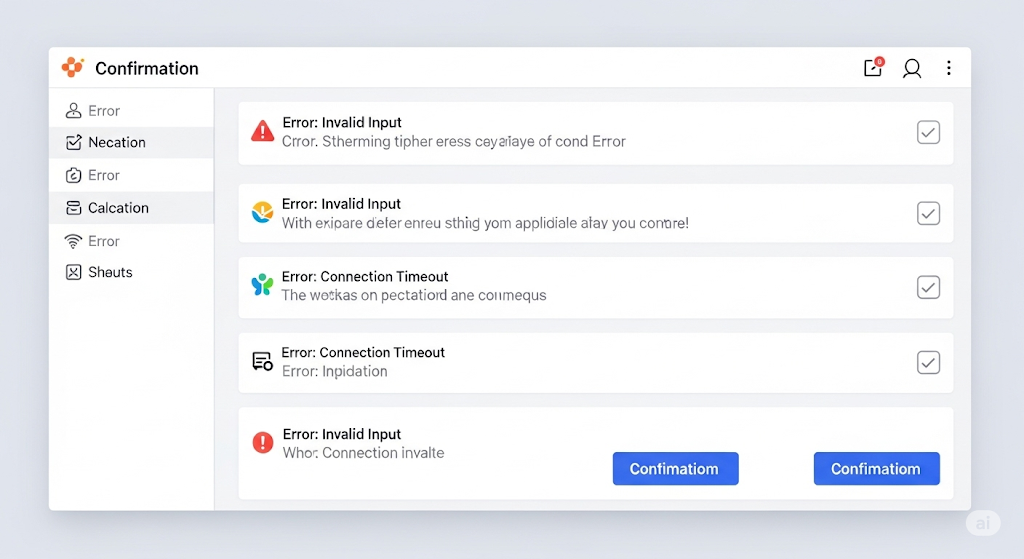
Task: Click the message list icon beside Error: Inpidation
Action: pos(263,361)
